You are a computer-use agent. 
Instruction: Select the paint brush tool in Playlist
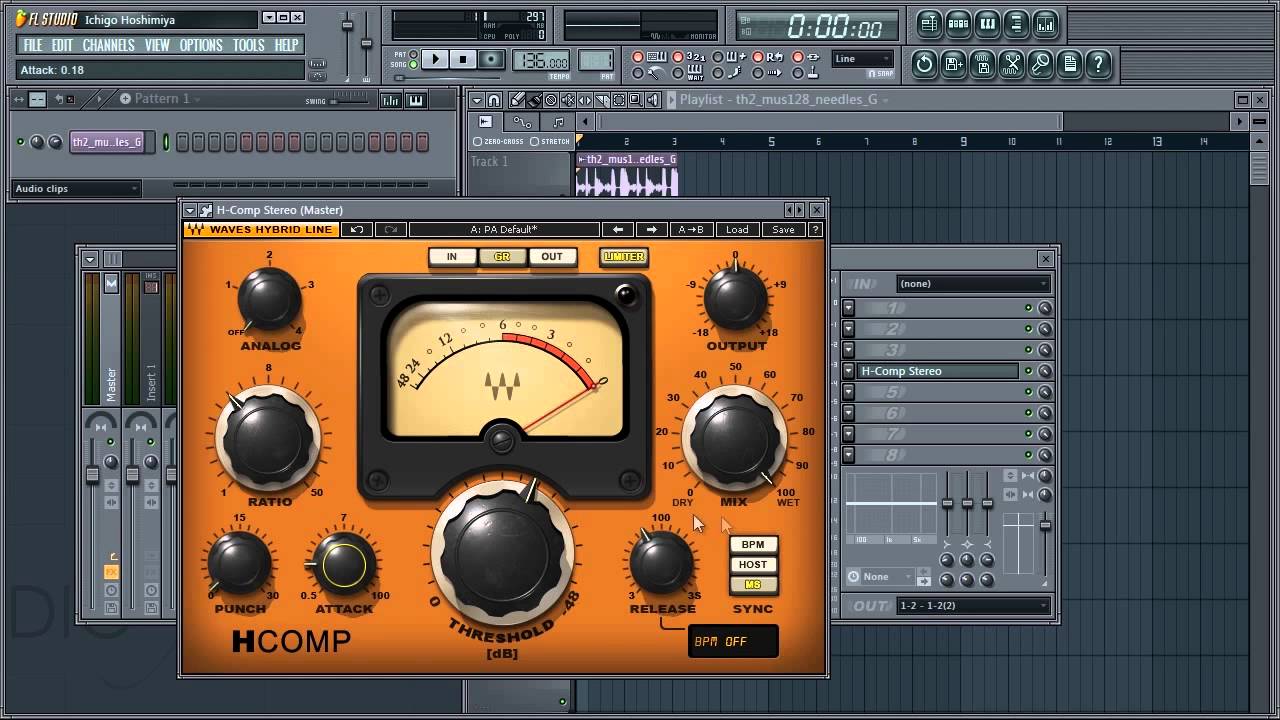coord(534,100)
